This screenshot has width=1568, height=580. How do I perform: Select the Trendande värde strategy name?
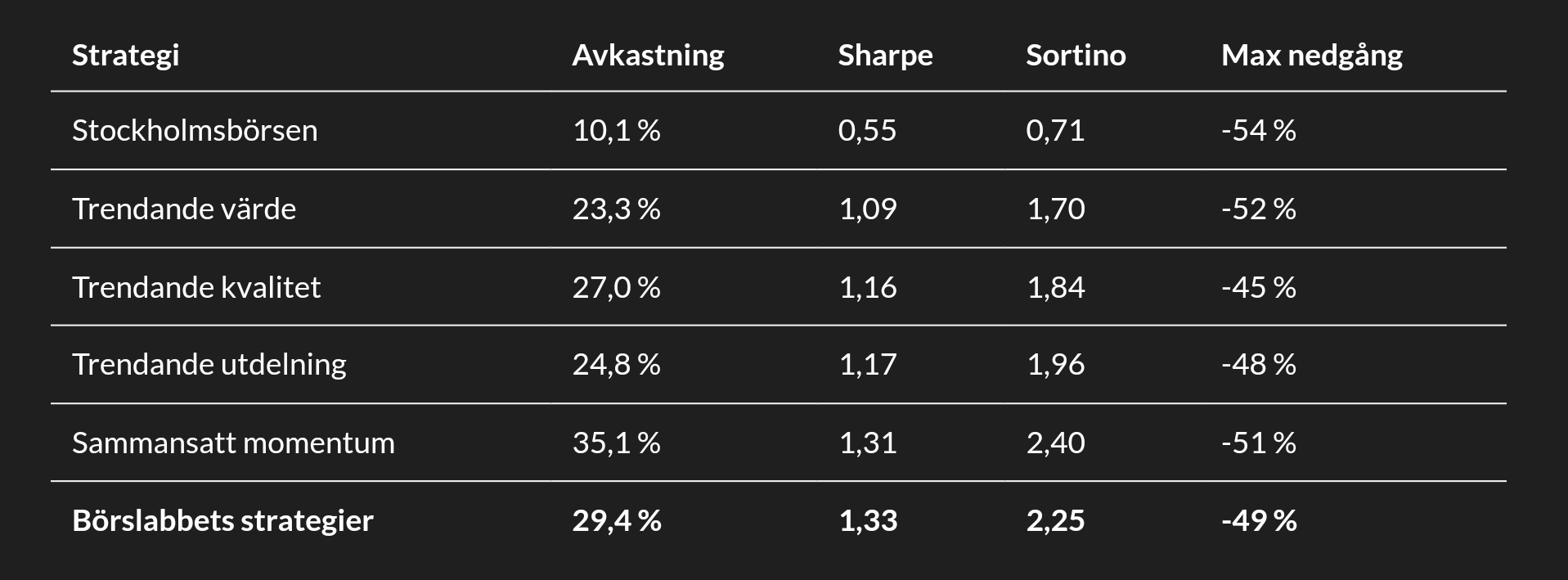pyautogui.click(x=184, y=209)
